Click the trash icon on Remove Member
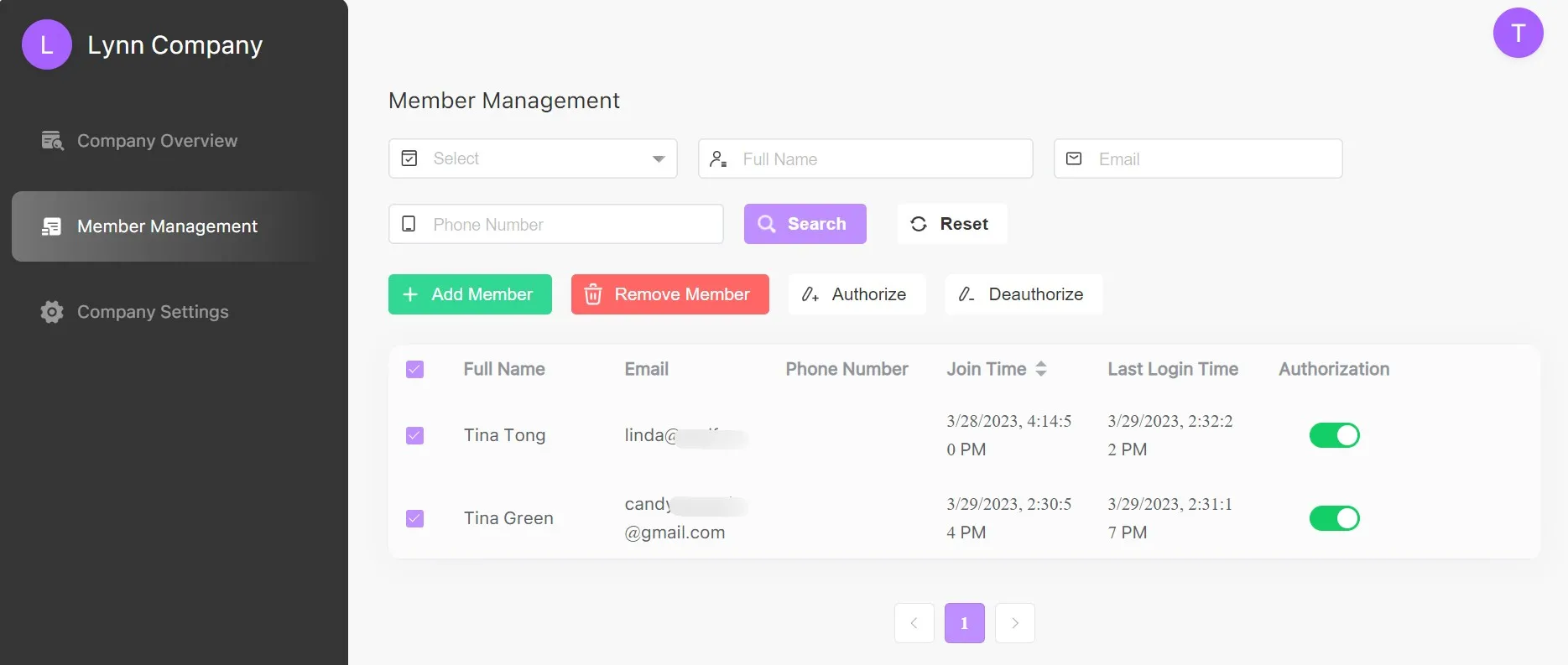1568x665 pixels. point(593,294)
